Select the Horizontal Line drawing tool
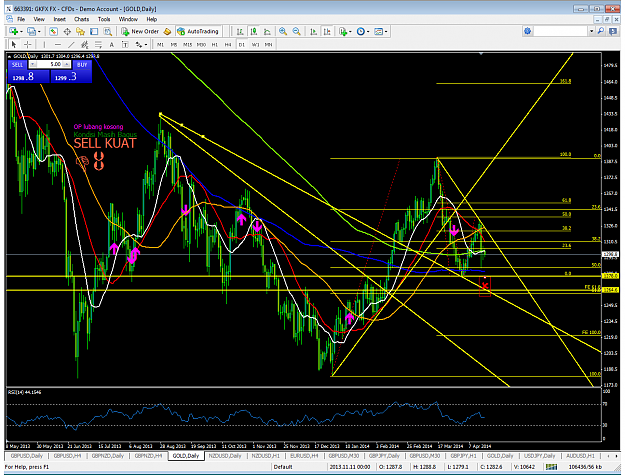Screen dimensions: 625x475 [58, 45]
